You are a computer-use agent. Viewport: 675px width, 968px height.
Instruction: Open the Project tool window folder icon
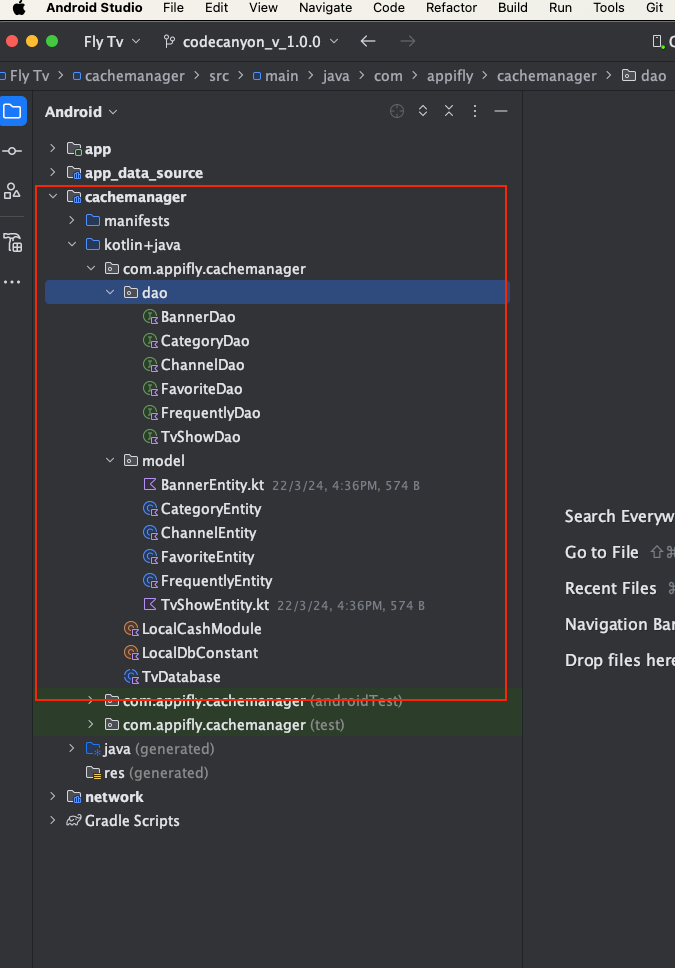point(13,111)
